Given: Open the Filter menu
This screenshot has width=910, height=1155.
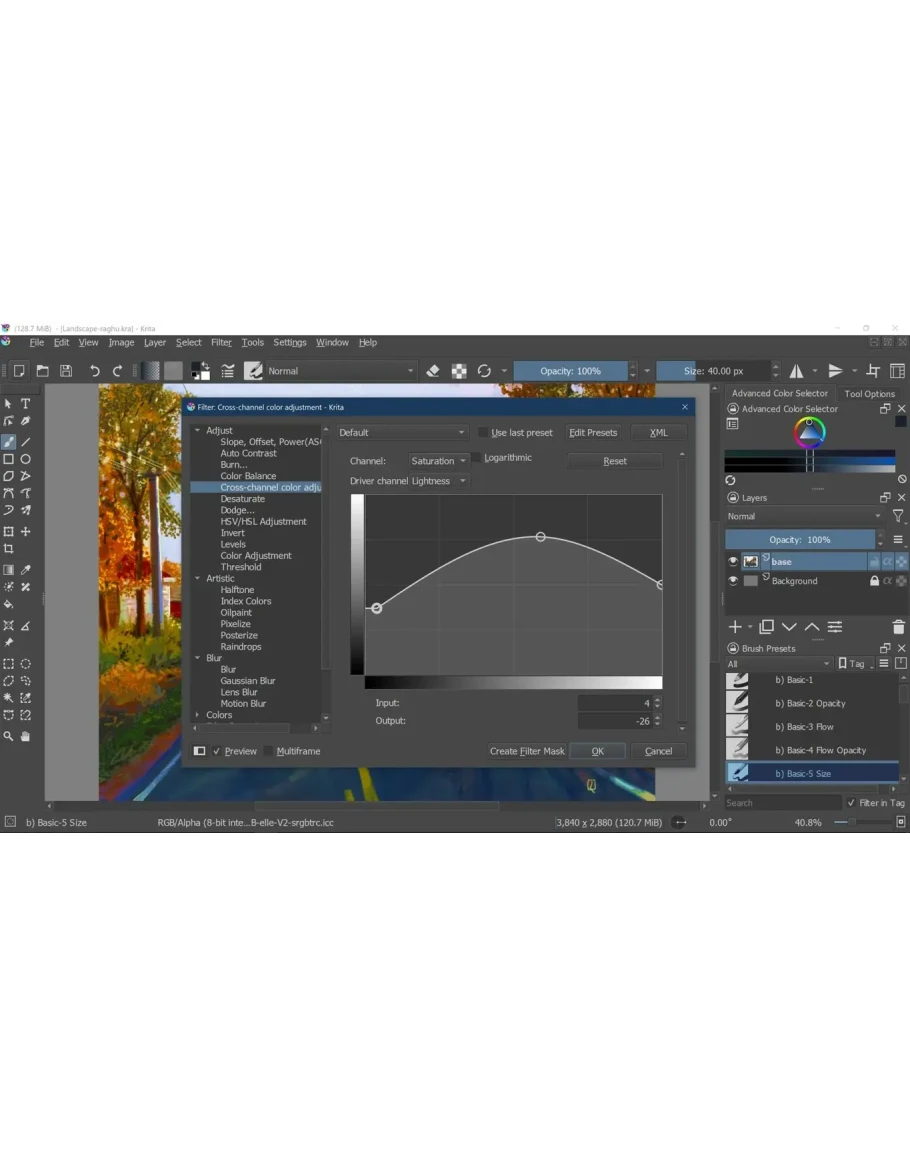Looking at the screenshot, I should [221, 343].
